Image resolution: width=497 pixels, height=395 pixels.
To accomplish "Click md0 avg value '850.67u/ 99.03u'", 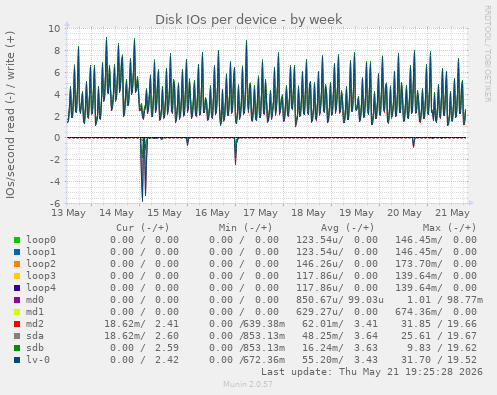I will point(340,300).
